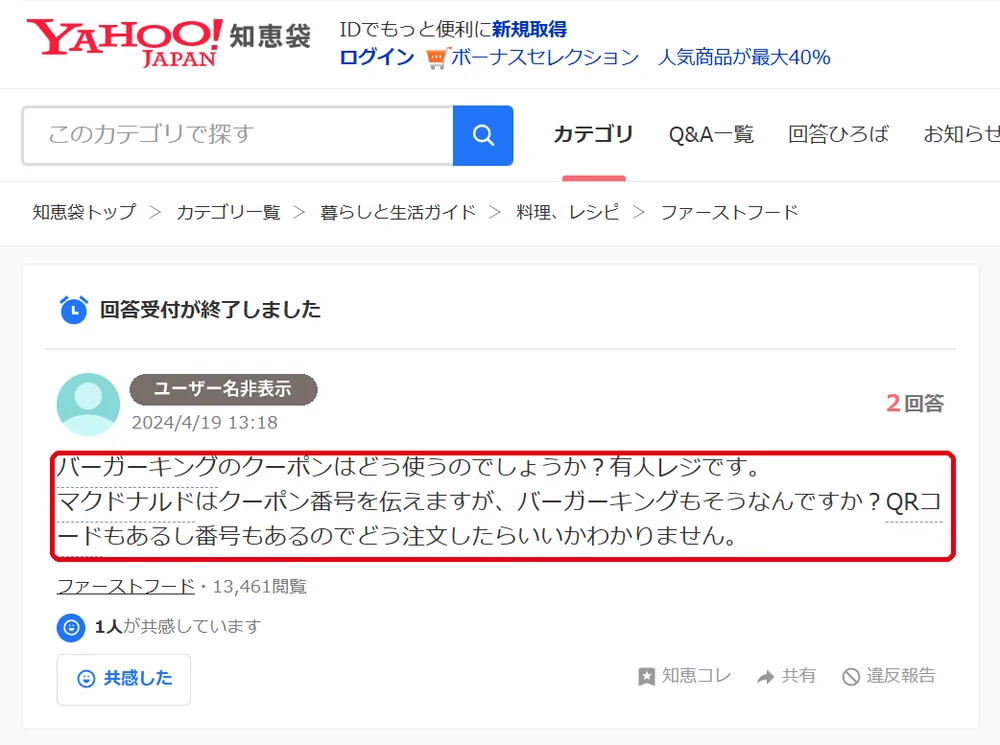This screenshot has height=745, width=1000.
Task: Click the 違反報告 prohibition icon
Action: coord(851,677)
